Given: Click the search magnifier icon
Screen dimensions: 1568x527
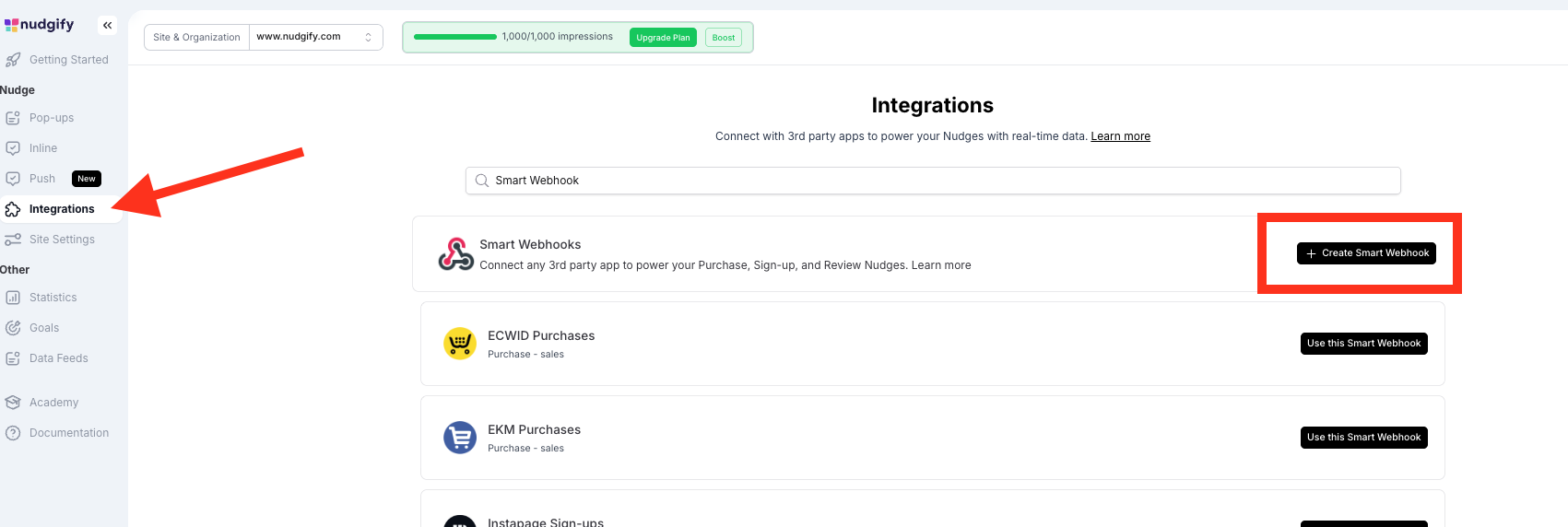Looking at the screenshot, I should (x=482, y=181).
